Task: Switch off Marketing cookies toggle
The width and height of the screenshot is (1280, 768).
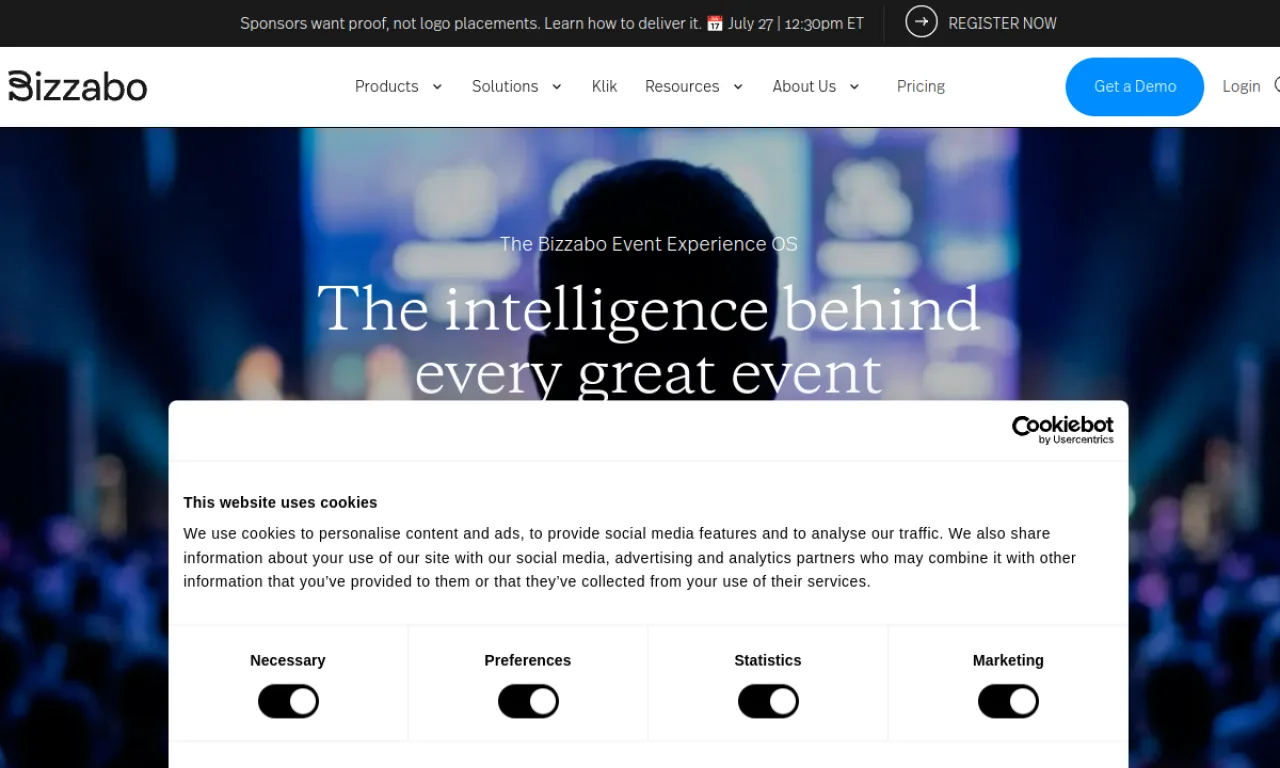Action: [1008, 701]
